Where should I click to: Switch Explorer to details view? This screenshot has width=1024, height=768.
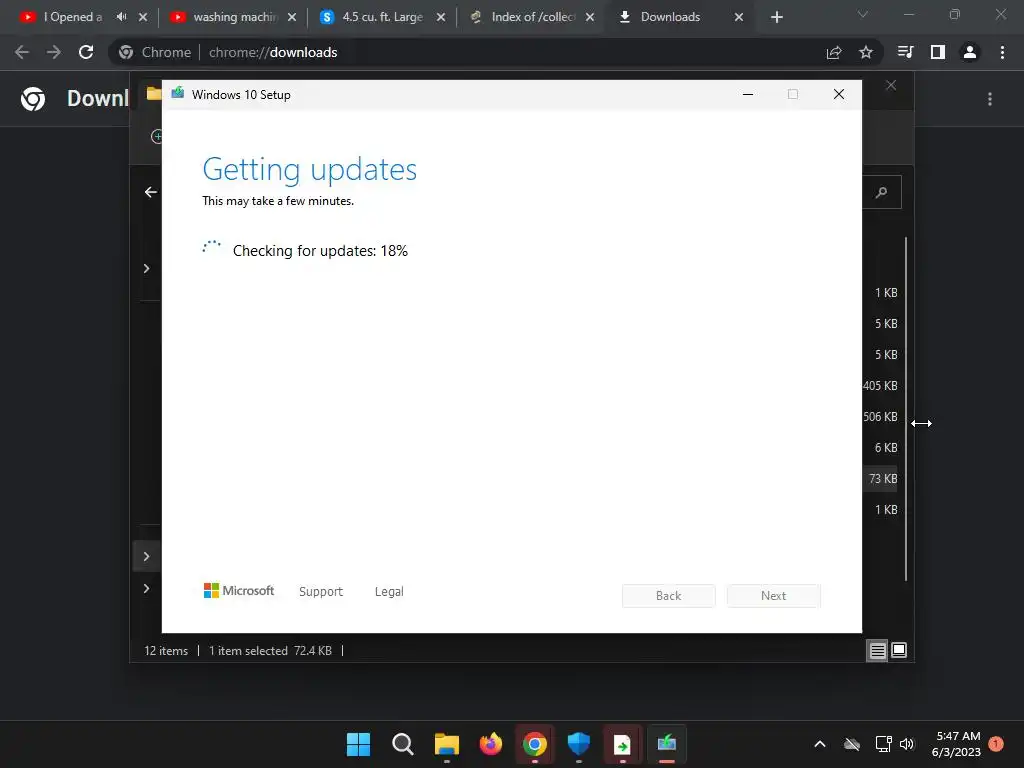tap(877, 650)
